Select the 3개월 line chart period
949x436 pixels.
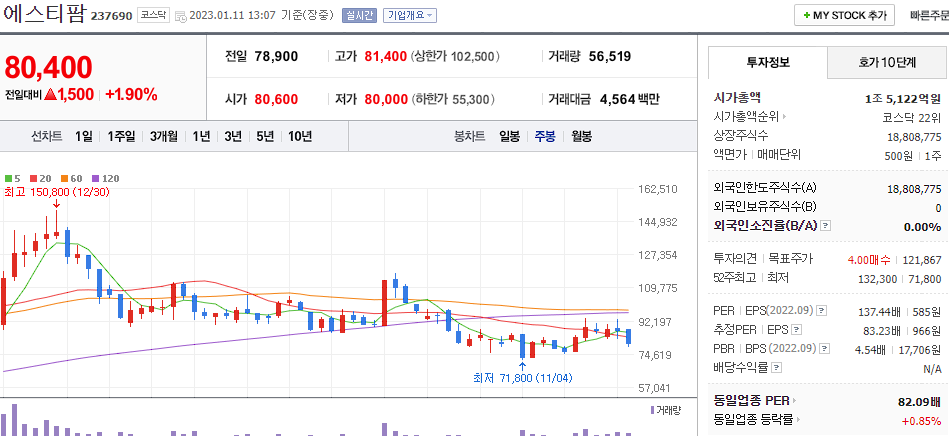tap(163, 136)
